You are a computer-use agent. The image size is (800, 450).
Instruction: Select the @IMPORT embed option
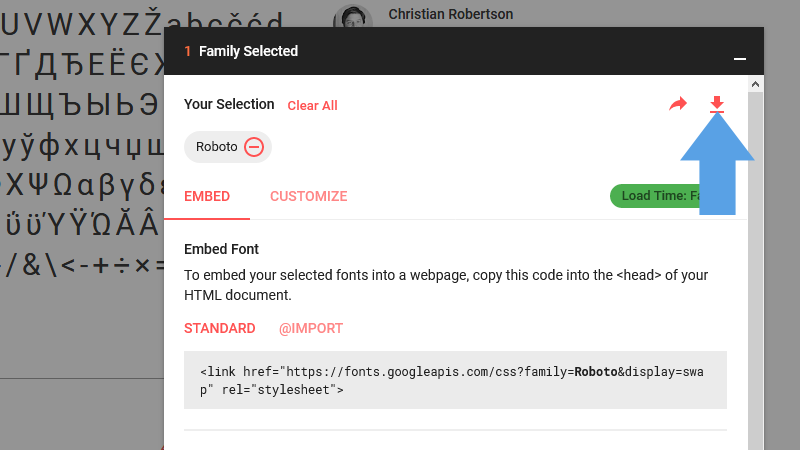pyautogui.click(x=311, y=328)
